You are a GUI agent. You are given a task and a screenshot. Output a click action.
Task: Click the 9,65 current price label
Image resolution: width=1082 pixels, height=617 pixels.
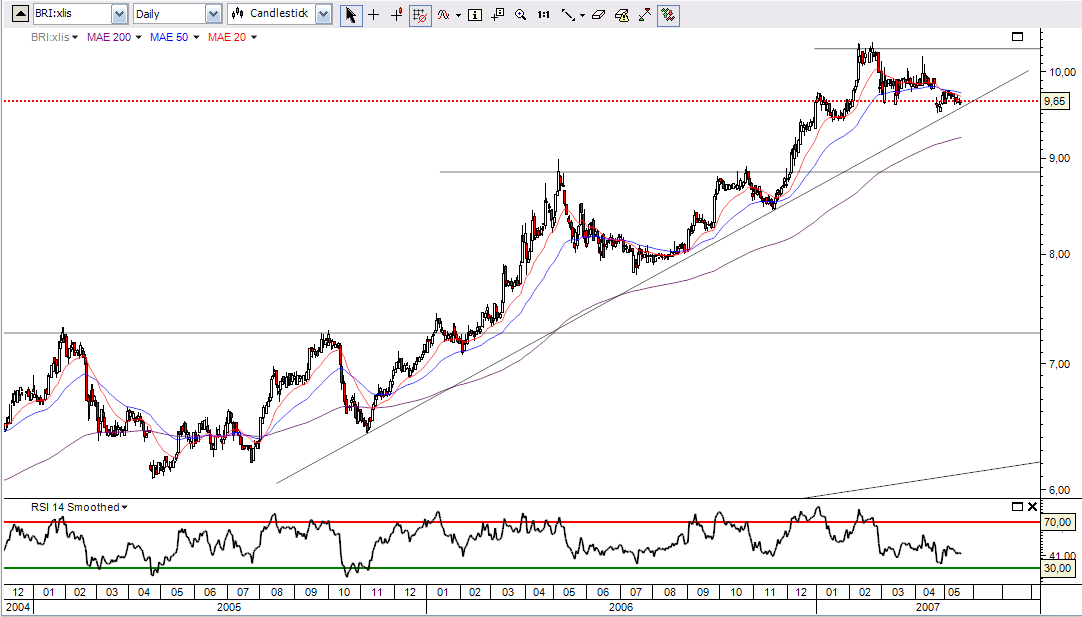tap(1054, 101)
